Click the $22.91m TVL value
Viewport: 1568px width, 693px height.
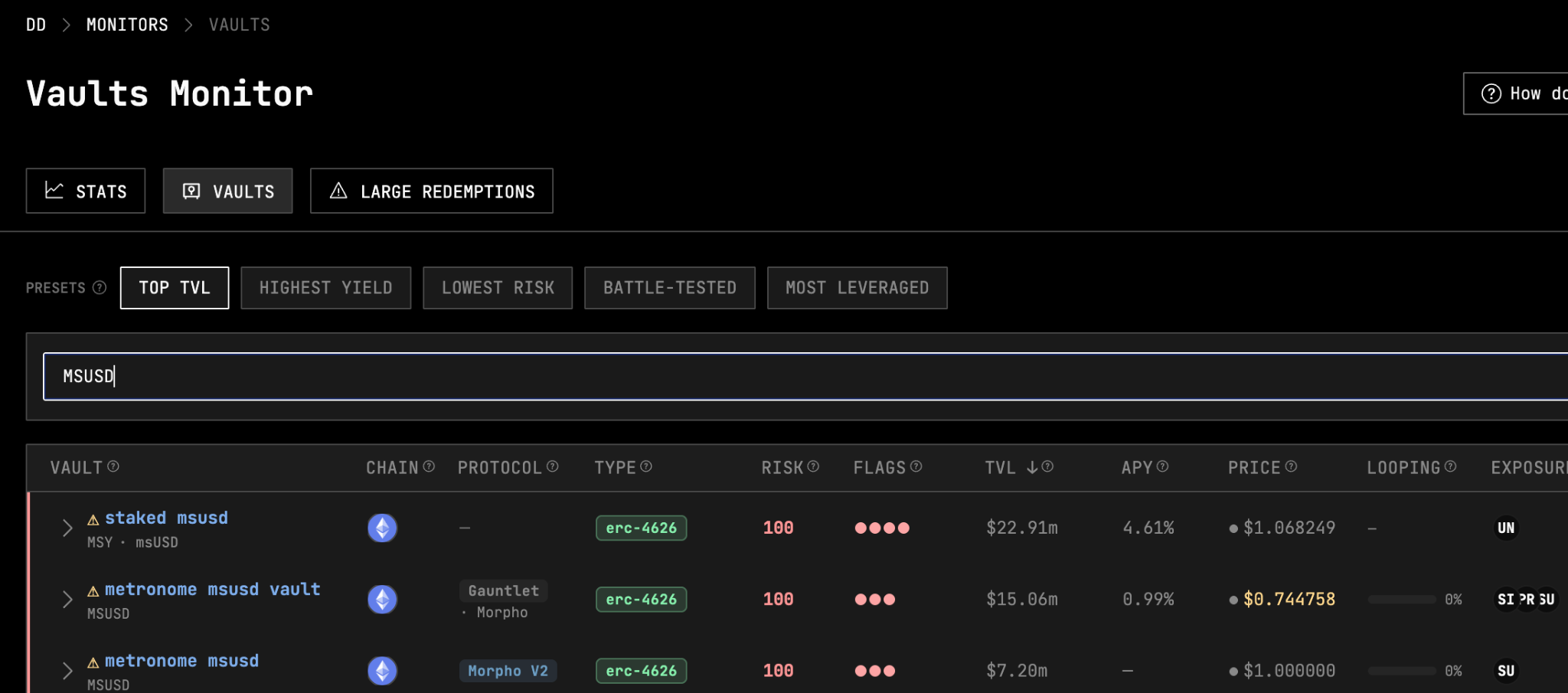point(1022,528)
